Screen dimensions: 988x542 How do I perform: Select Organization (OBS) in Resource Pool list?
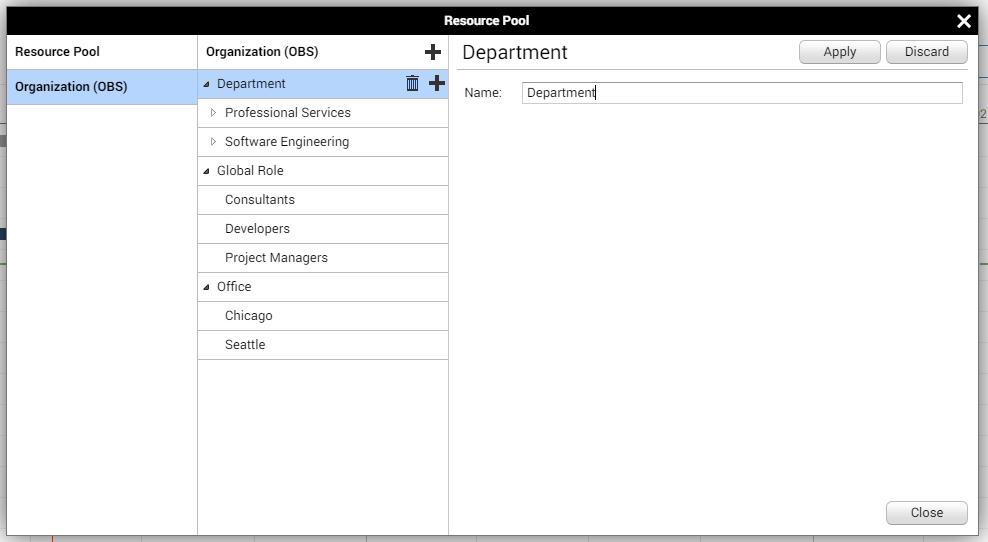click(x=102, y=87)
